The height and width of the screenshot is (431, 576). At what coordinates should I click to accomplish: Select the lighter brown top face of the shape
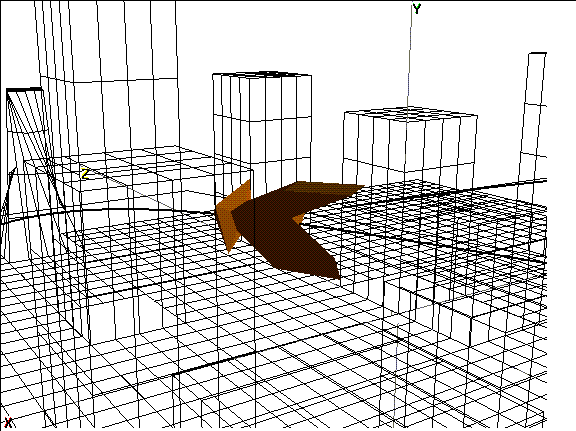(x=323, y=187)
